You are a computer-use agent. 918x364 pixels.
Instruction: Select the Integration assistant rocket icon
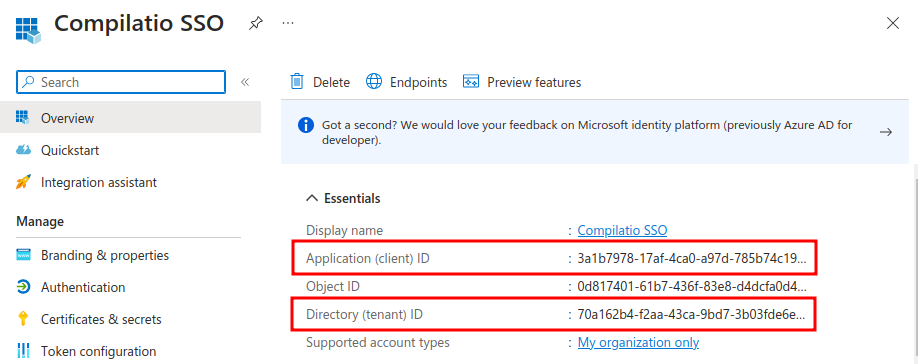click(23, 183)
